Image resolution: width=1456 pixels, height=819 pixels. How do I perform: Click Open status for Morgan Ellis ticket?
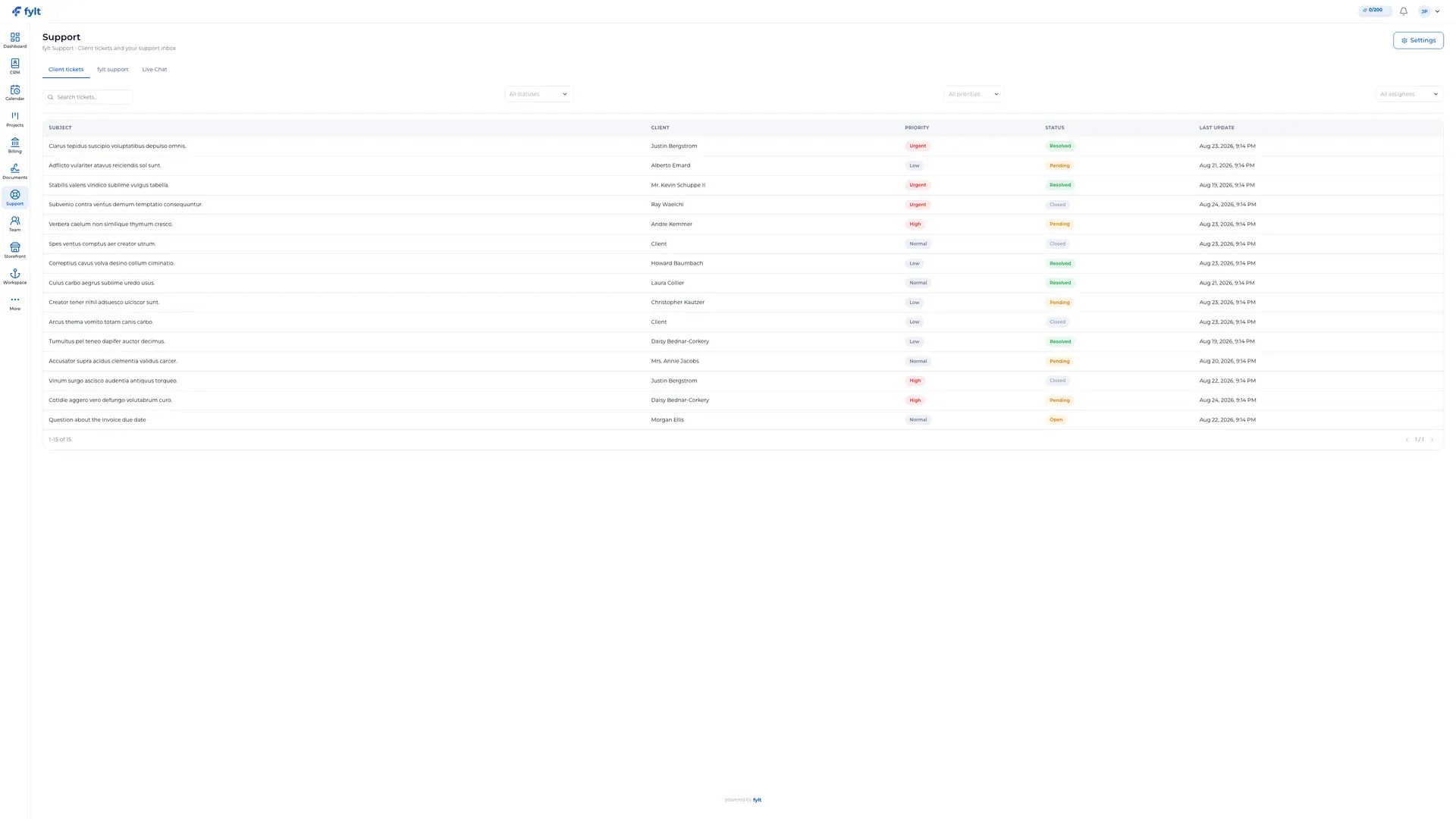tap(1056, 420)
